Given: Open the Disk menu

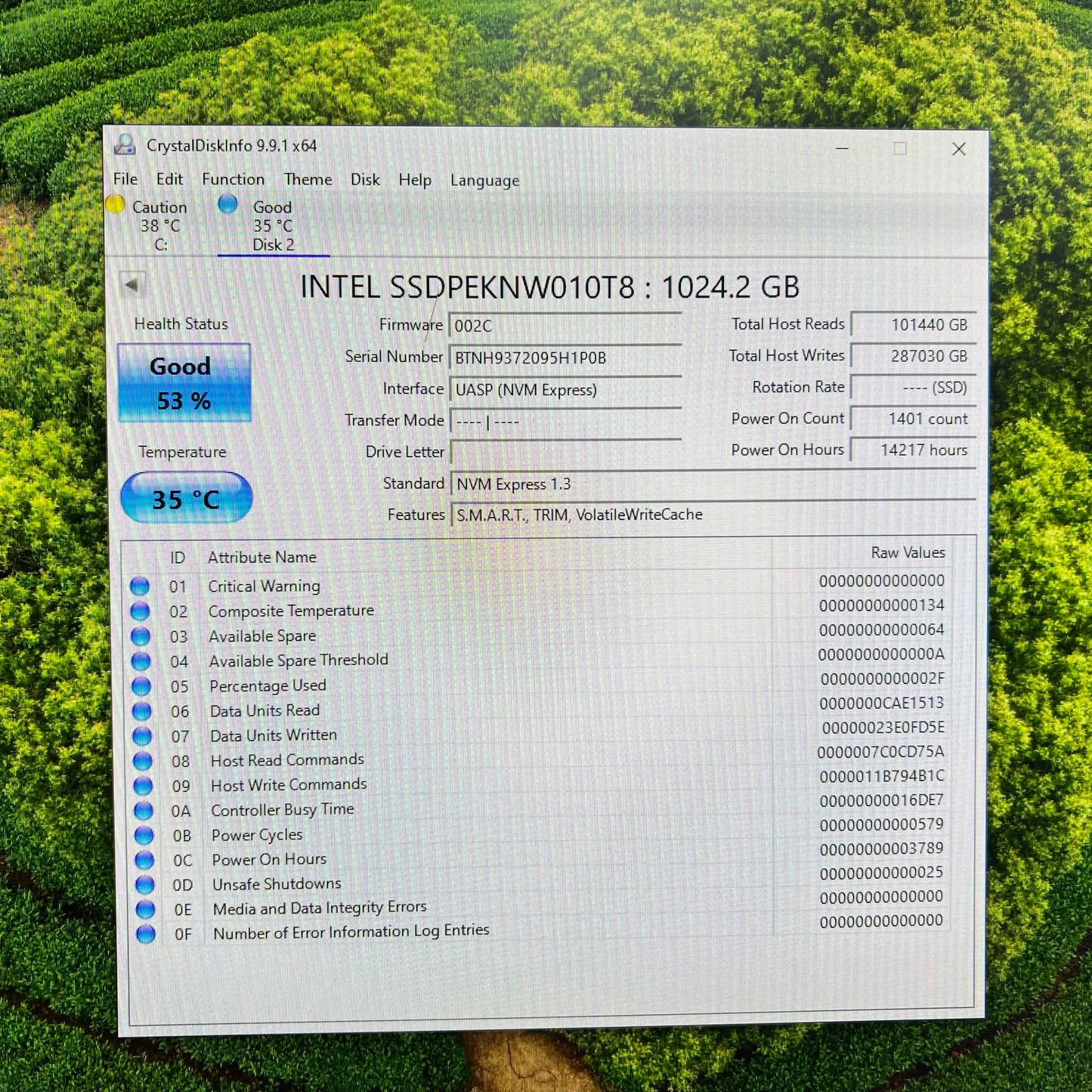Looking at the screenshot, I should pos(365,180).
